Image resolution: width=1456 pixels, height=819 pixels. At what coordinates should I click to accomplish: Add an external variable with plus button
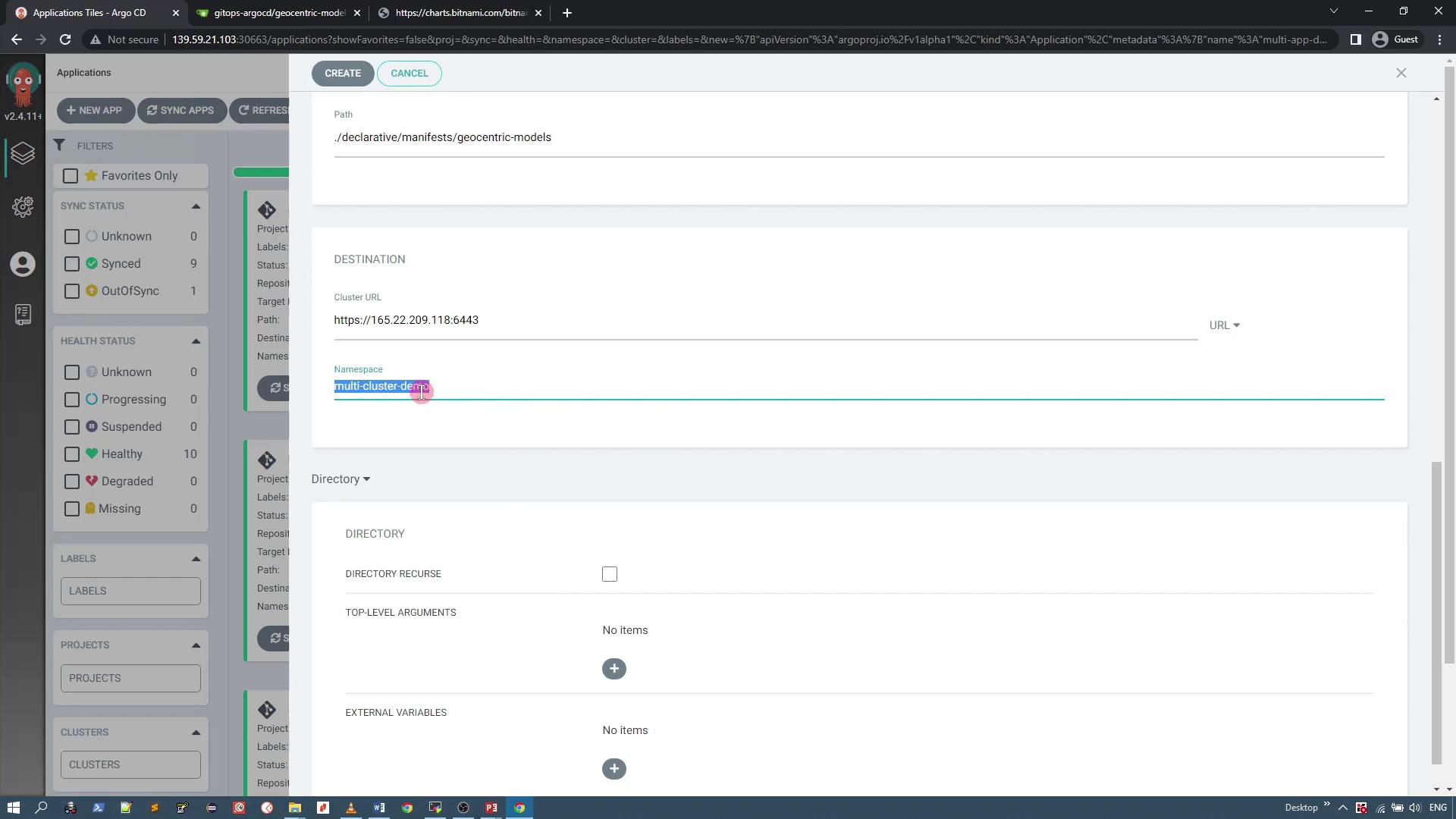tap(613, 769)
